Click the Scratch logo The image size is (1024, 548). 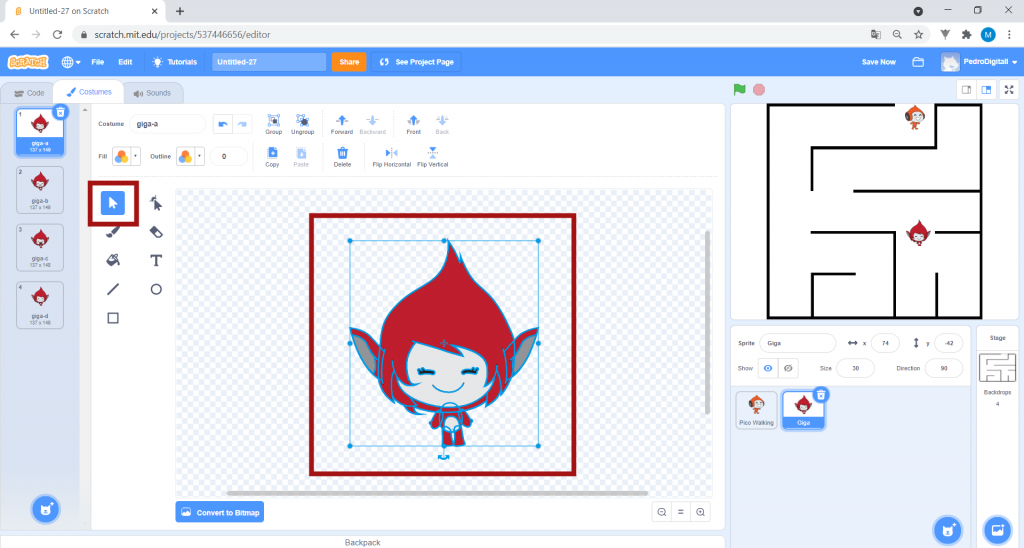point(28,62)
